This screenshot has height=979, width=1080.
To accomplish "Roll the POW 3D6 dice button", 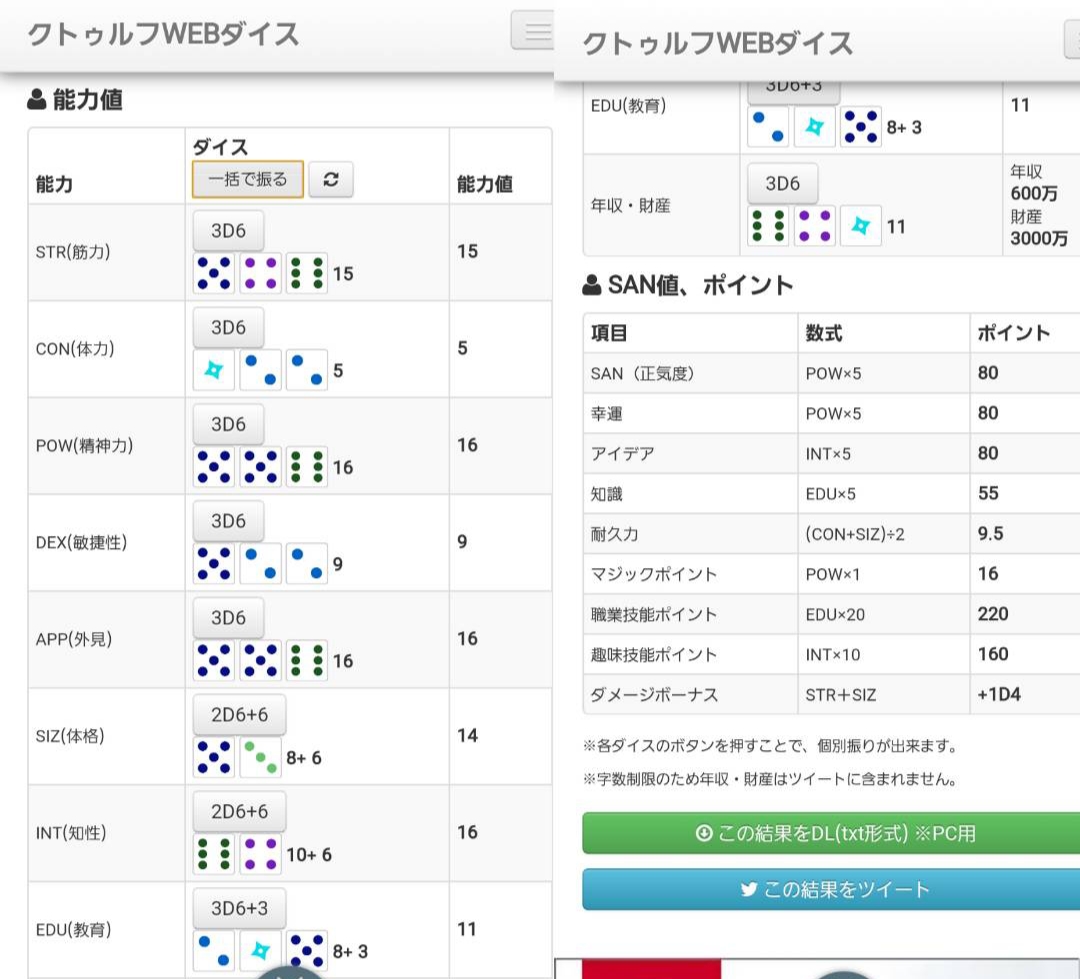I will [227, 425].
